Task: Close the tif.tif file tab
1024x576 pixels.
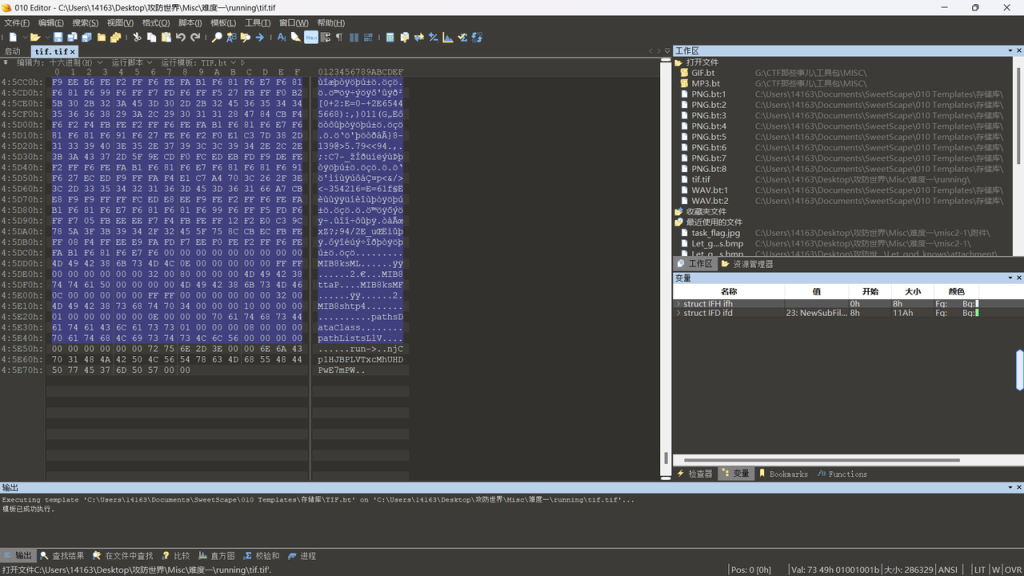Action: [x=73, y=51]
